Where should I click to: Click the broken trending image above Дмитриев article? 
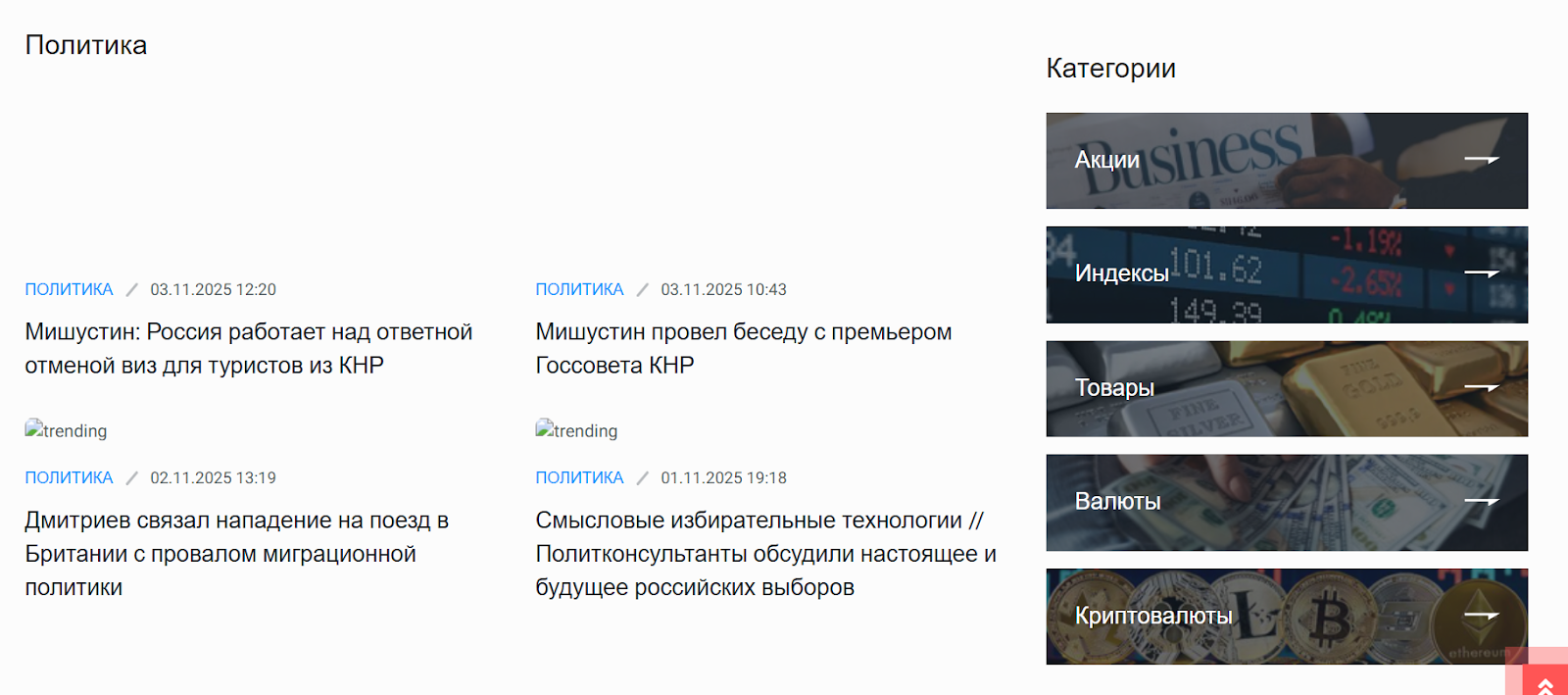[66, 430]
